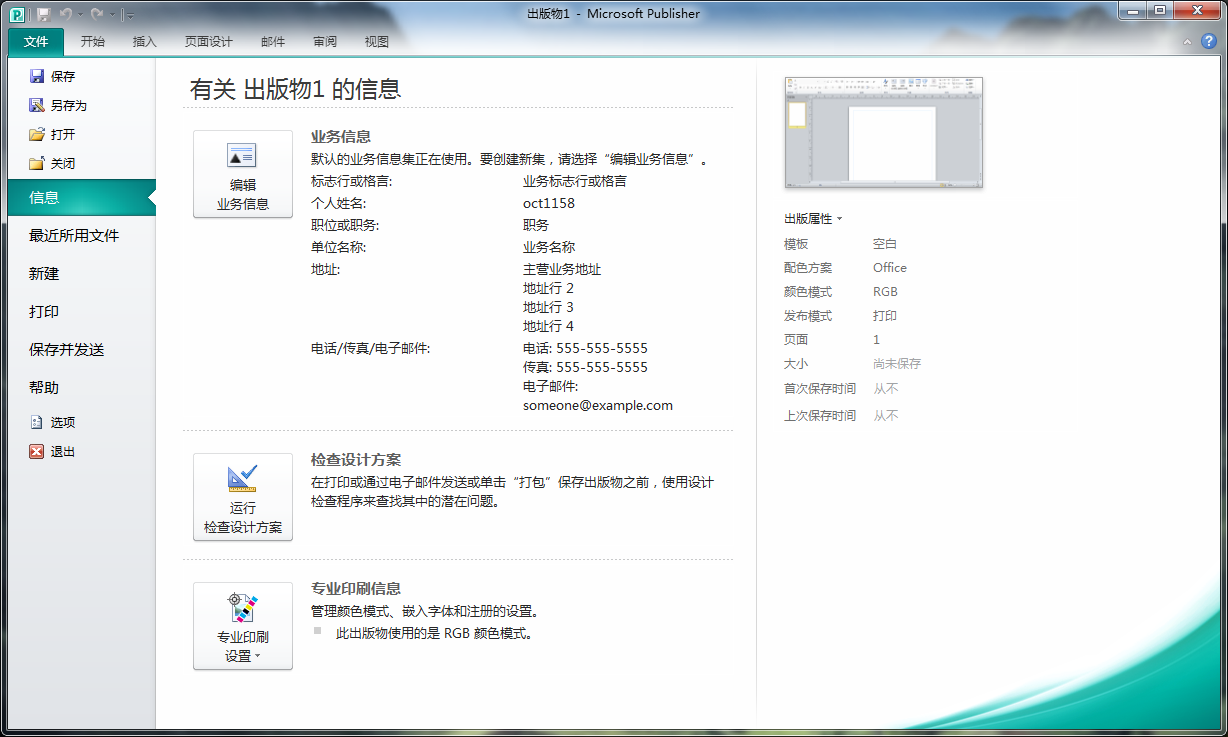Screen dimensions: 1228x737
Task: Collapse the ribbon with the caret arrow
Action: click(1187, 42)
